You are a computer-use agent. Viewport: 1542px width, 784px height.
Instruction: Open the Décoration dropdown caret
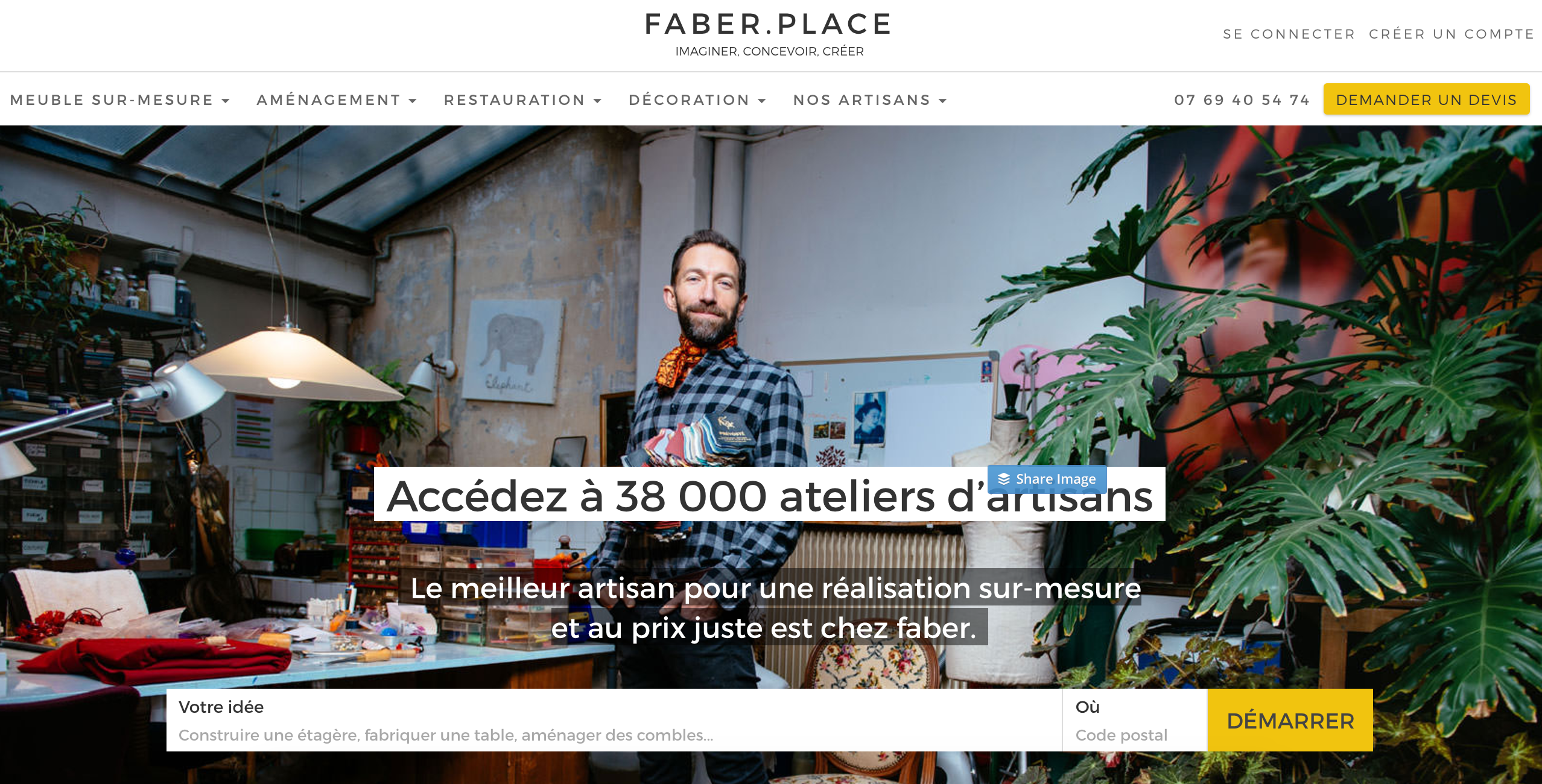[762, 101]
